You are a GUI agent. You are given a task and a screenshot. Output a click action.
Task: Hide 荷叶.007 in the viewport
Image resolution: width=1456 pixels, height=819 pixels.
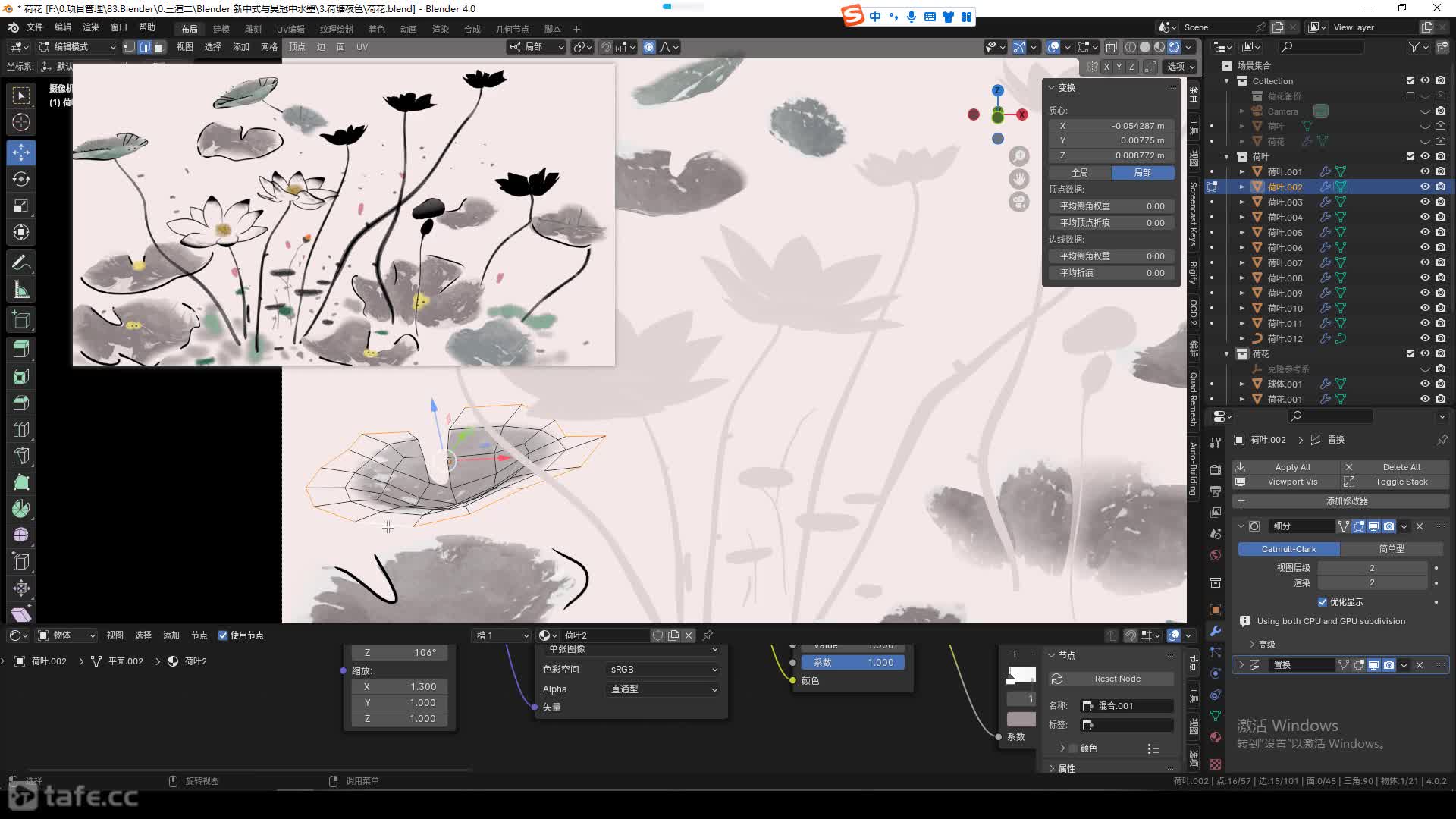coord(1425,262)
